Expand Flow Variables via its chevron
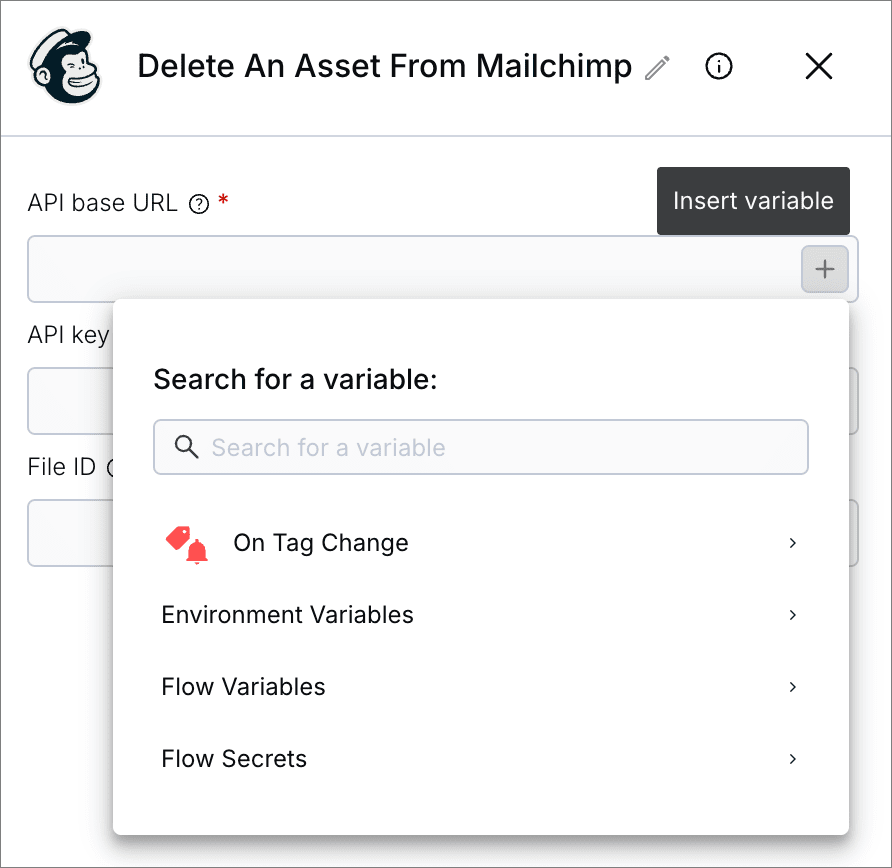 point(792,687)
